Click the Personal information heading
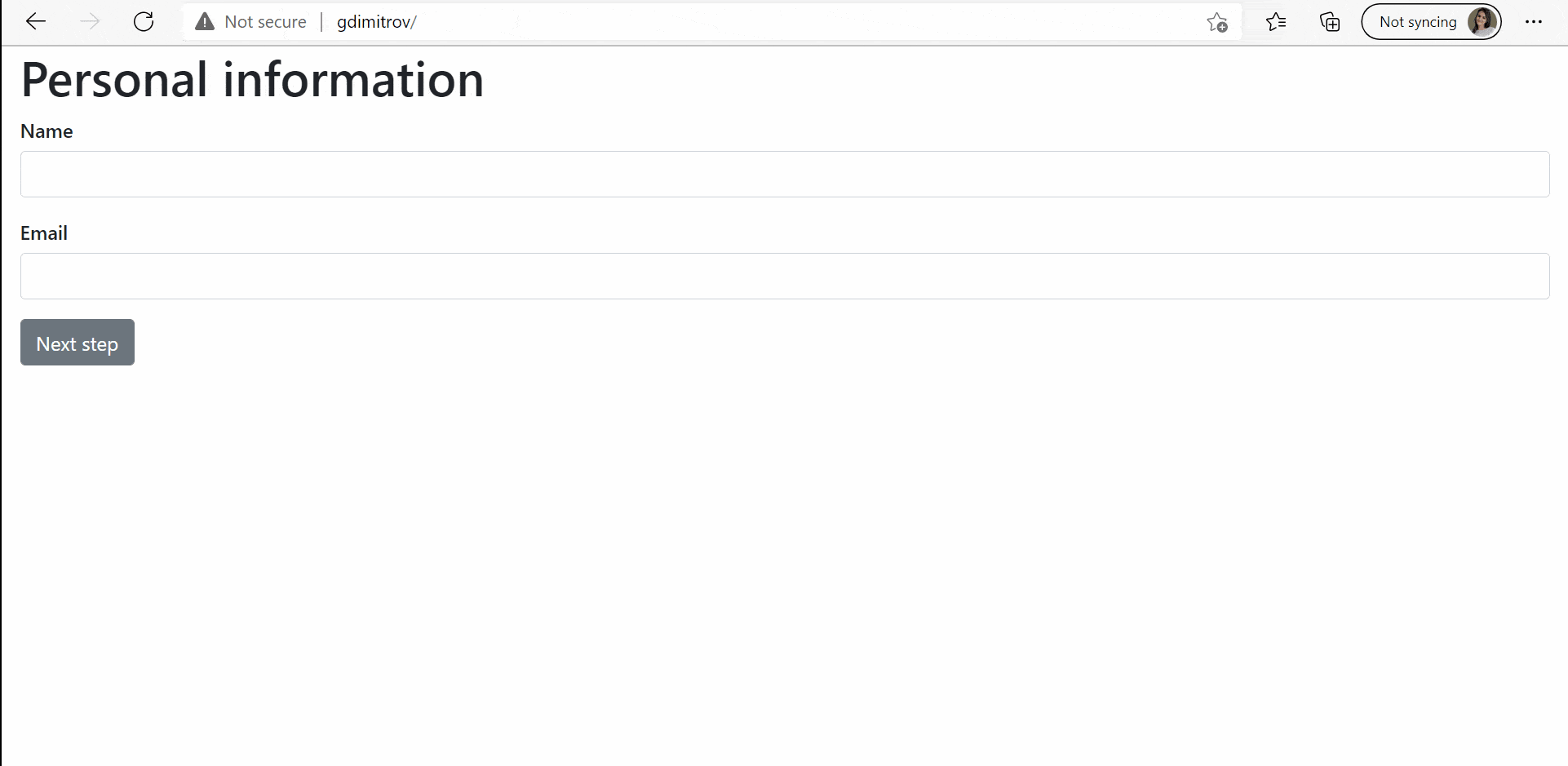Image resolution: width=1568 pixels, height=766 pixels. tap(252, 80)
